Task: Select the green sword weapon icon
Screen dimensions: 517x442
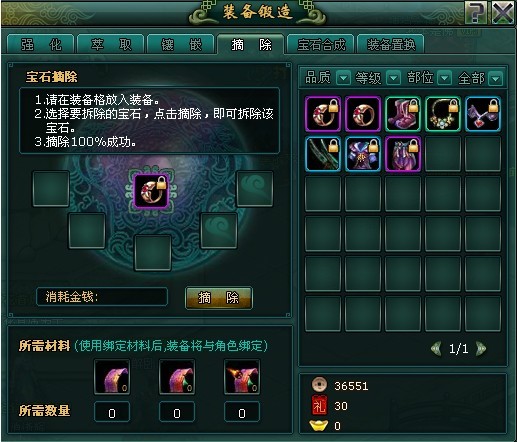Action: tap(323, 154)
